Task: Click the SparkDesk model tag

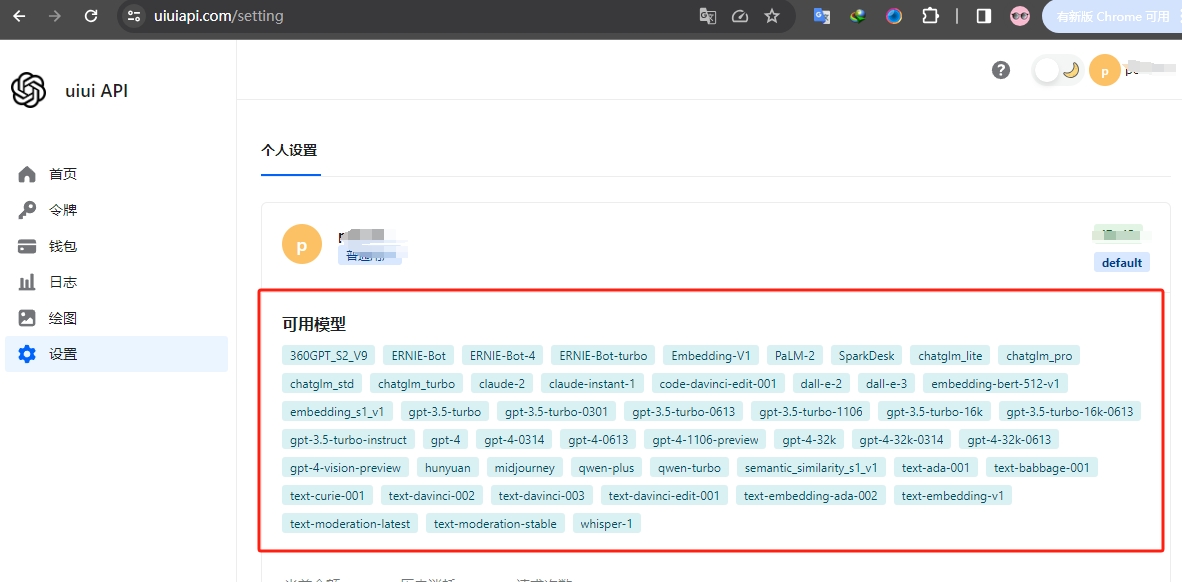Action: pyautogui.click(x=866, y=355)
